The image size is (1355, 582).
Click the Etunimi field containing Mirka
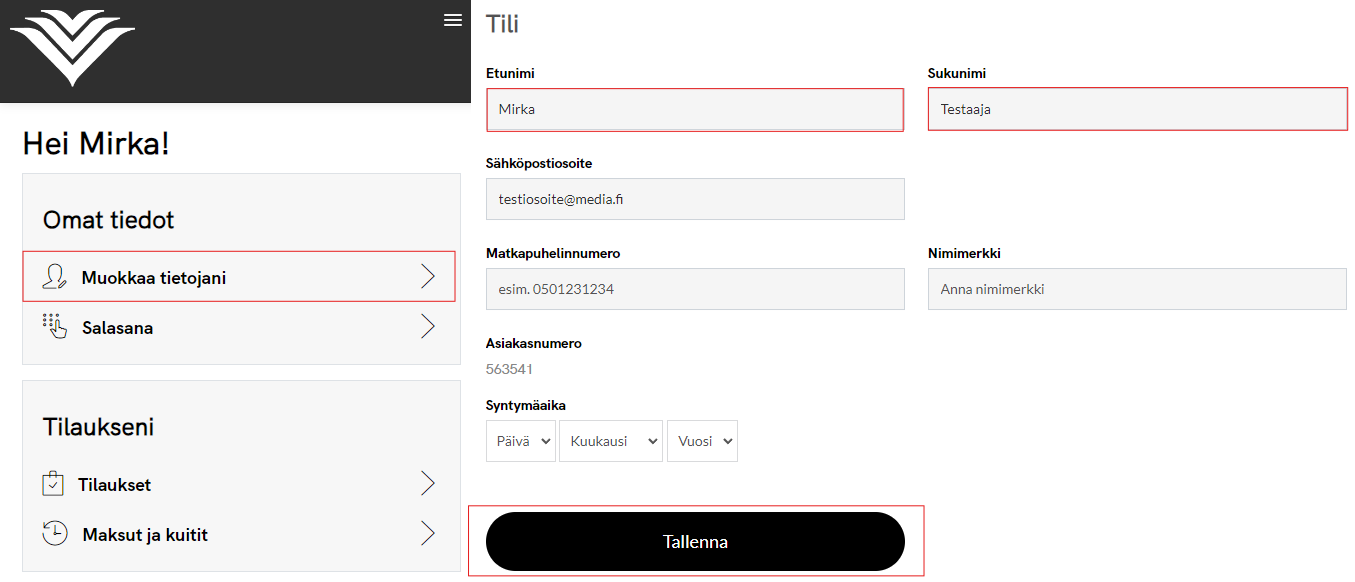694,110
